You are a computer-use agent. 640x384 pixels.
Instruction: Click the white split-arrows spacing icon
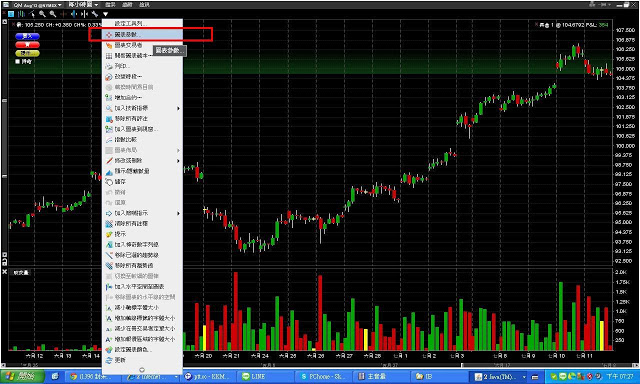84,14
